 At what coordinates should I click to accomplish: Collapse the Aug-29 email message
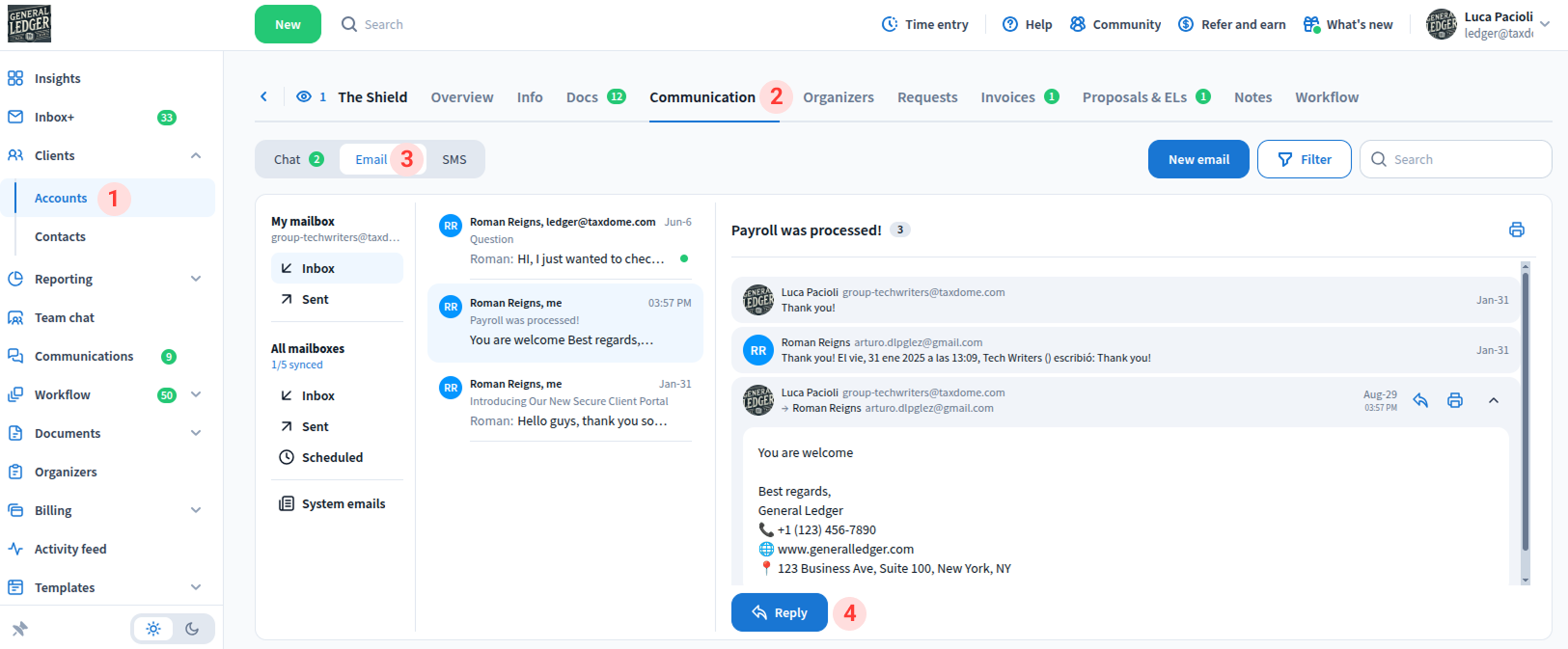[x=1493, y=400]
